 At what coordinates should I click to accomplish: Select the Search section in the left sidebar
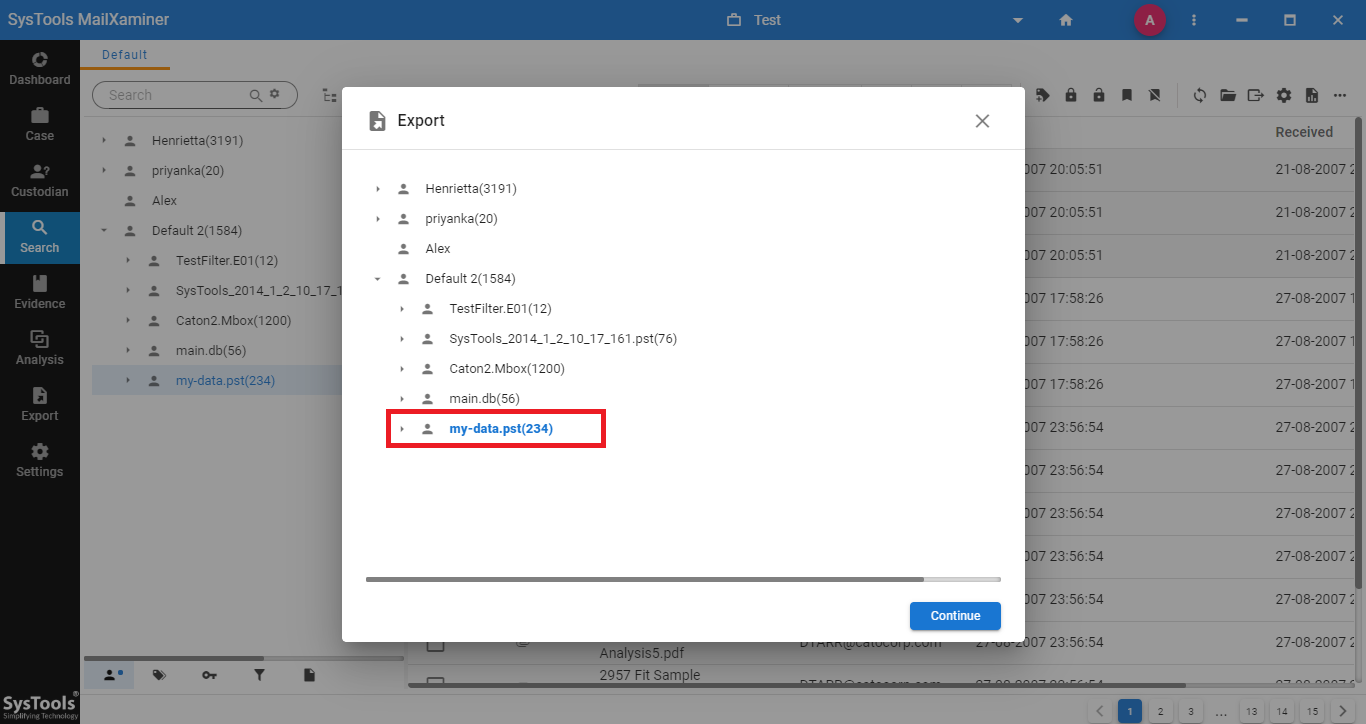pos(40,237)
